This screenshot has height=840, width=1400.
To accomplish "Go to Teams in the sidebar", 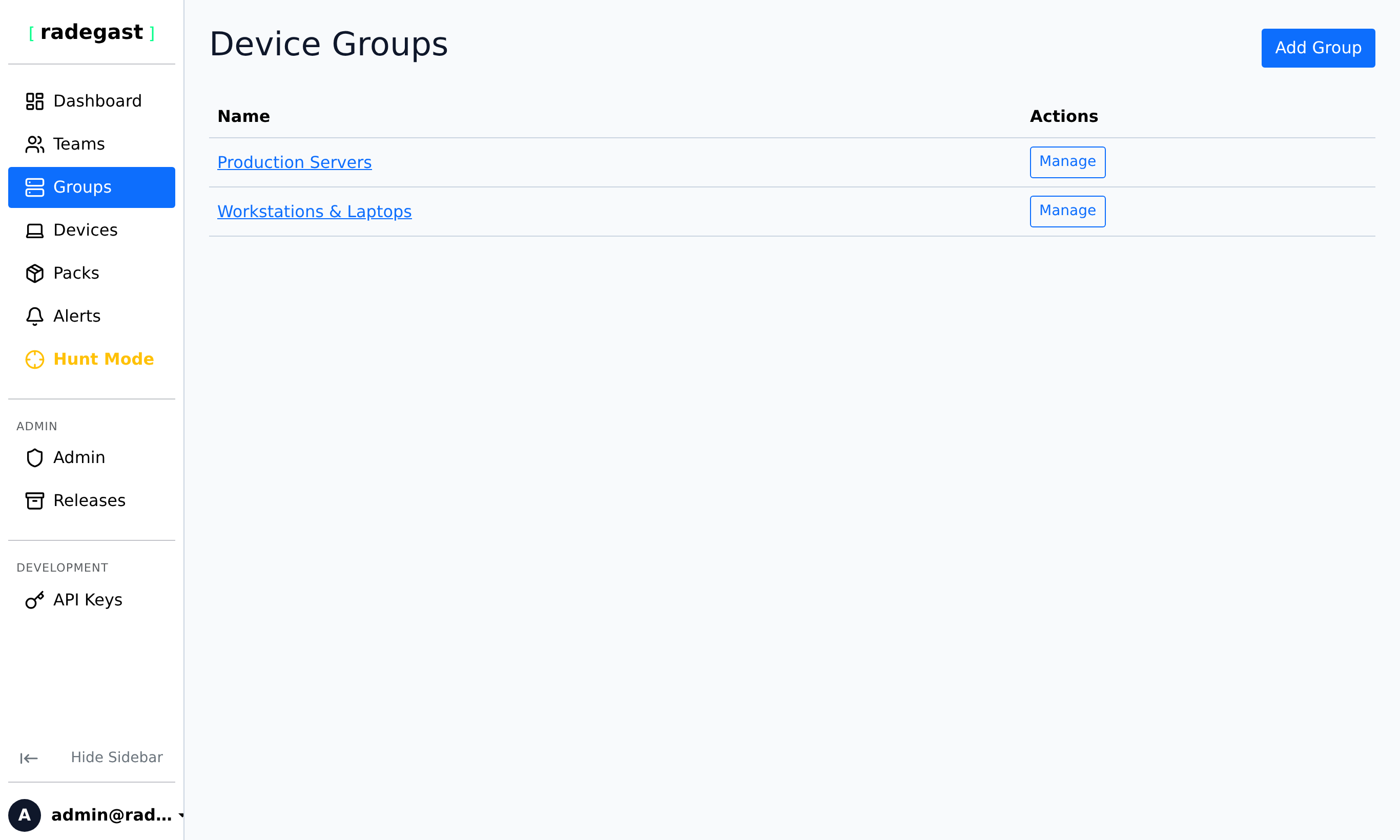I will [x=92, y=144].
